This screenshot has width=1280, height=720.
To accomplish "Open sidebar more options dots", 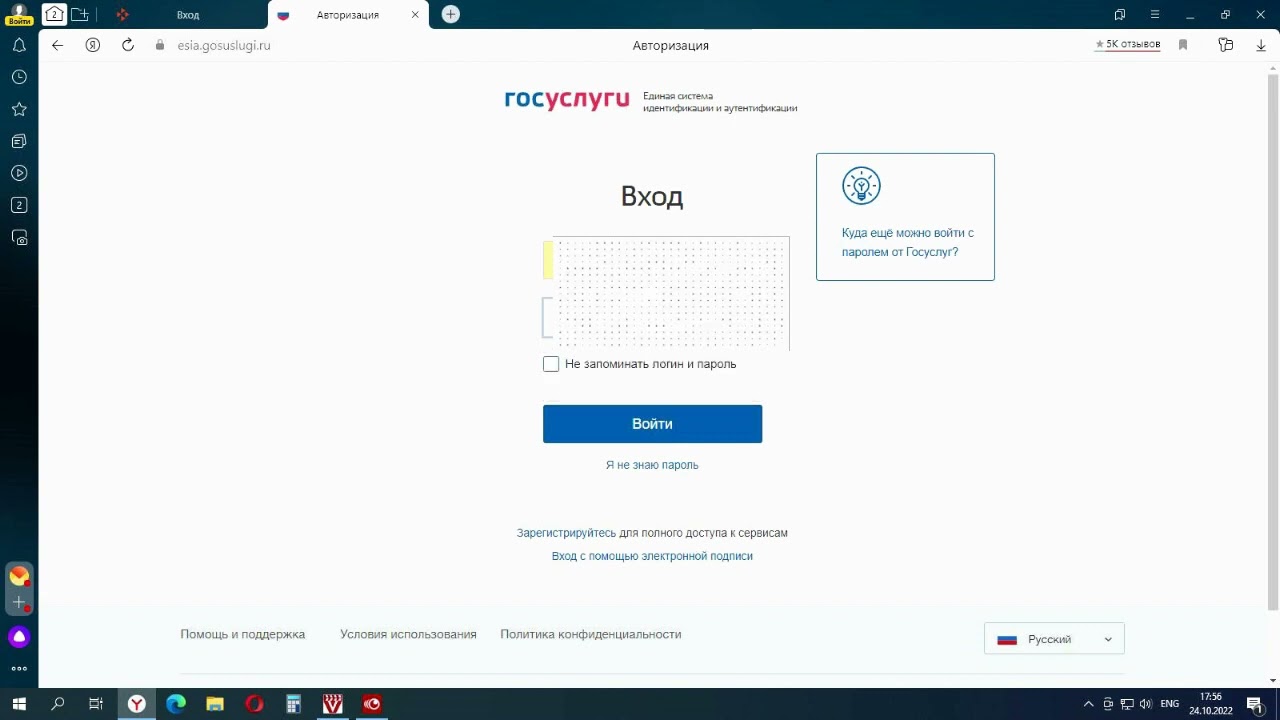I will (x=19, y=669).
